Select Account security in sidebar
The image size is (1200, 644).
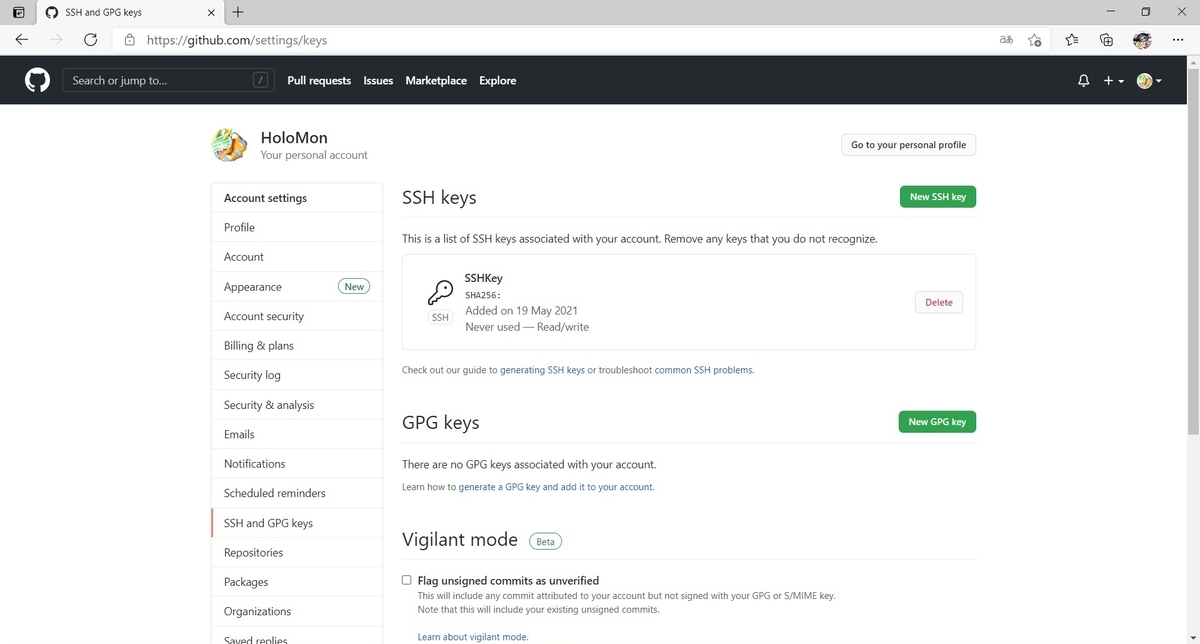coord(297,316)
